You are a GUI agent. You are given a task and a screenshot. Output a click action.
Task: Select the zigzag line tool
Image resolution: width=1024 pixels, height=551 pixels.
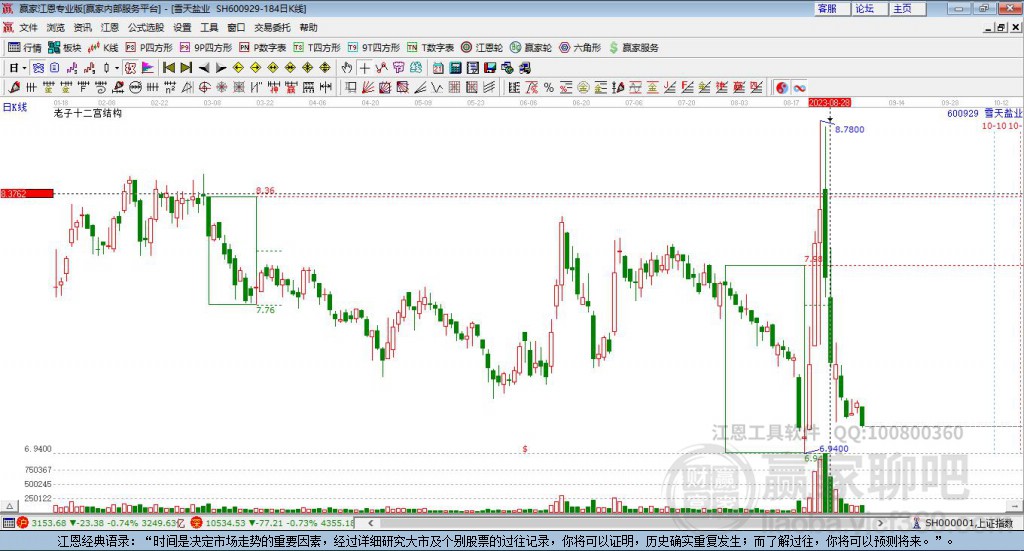pos(436,87)
